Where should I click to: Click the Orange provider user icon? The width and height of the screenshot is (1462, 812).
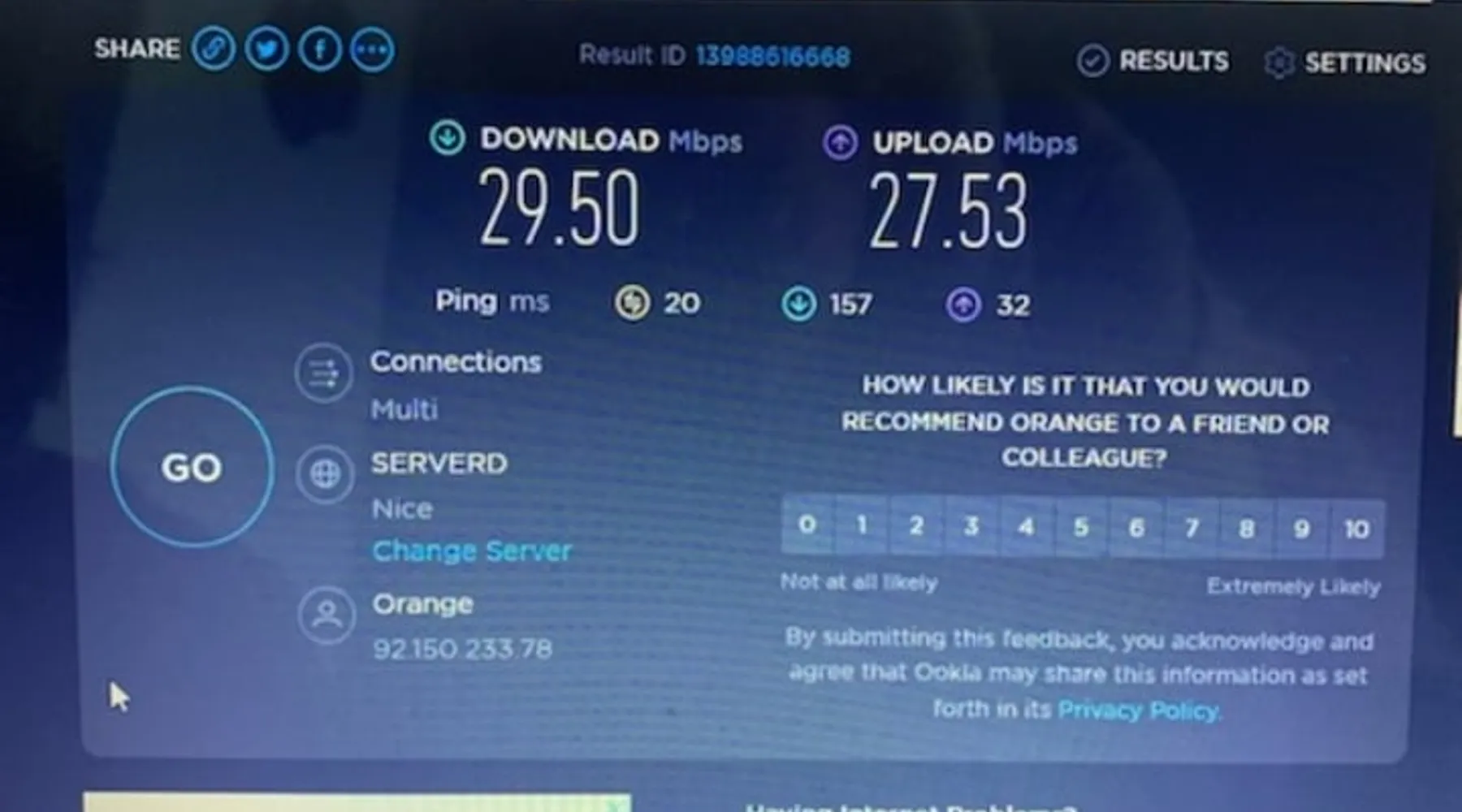coord(327,615)
